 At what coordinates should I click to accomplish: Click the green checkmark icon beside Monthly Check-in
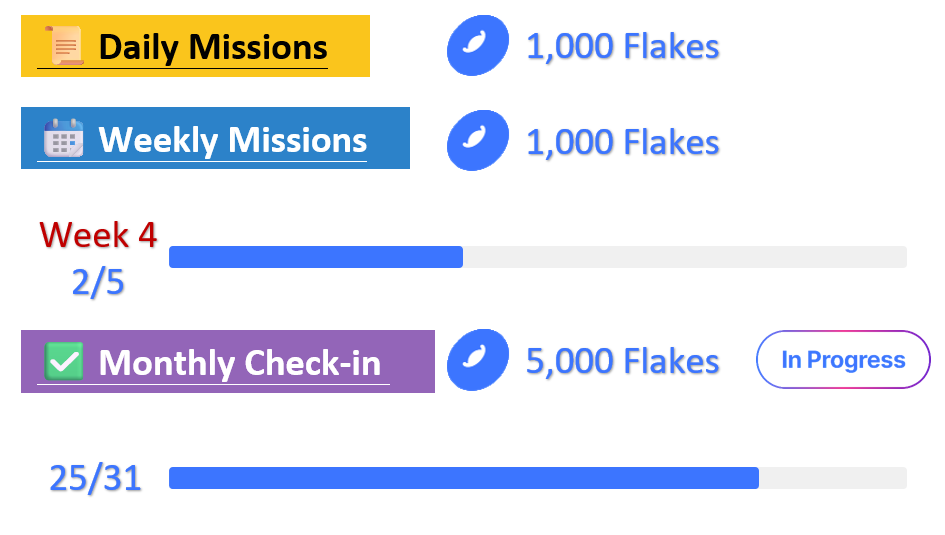(x=64, y=362)
